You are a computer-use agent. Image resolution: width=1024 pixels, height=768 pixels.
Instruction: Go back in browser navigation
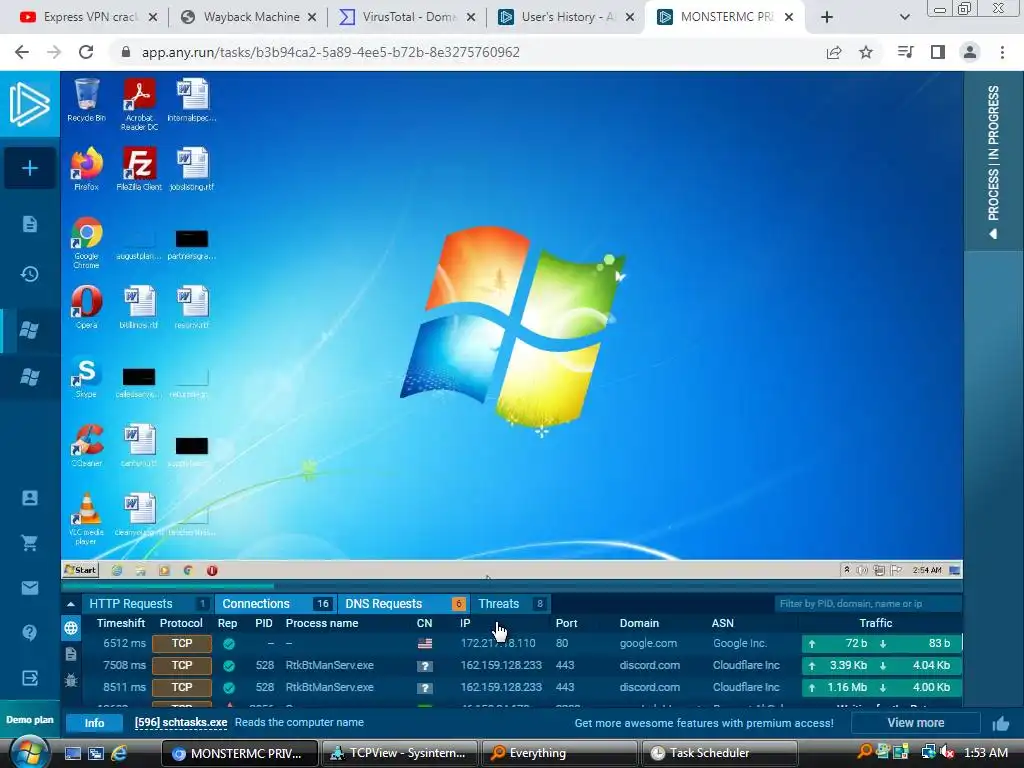pyautogui.click(x=22, y=52)
